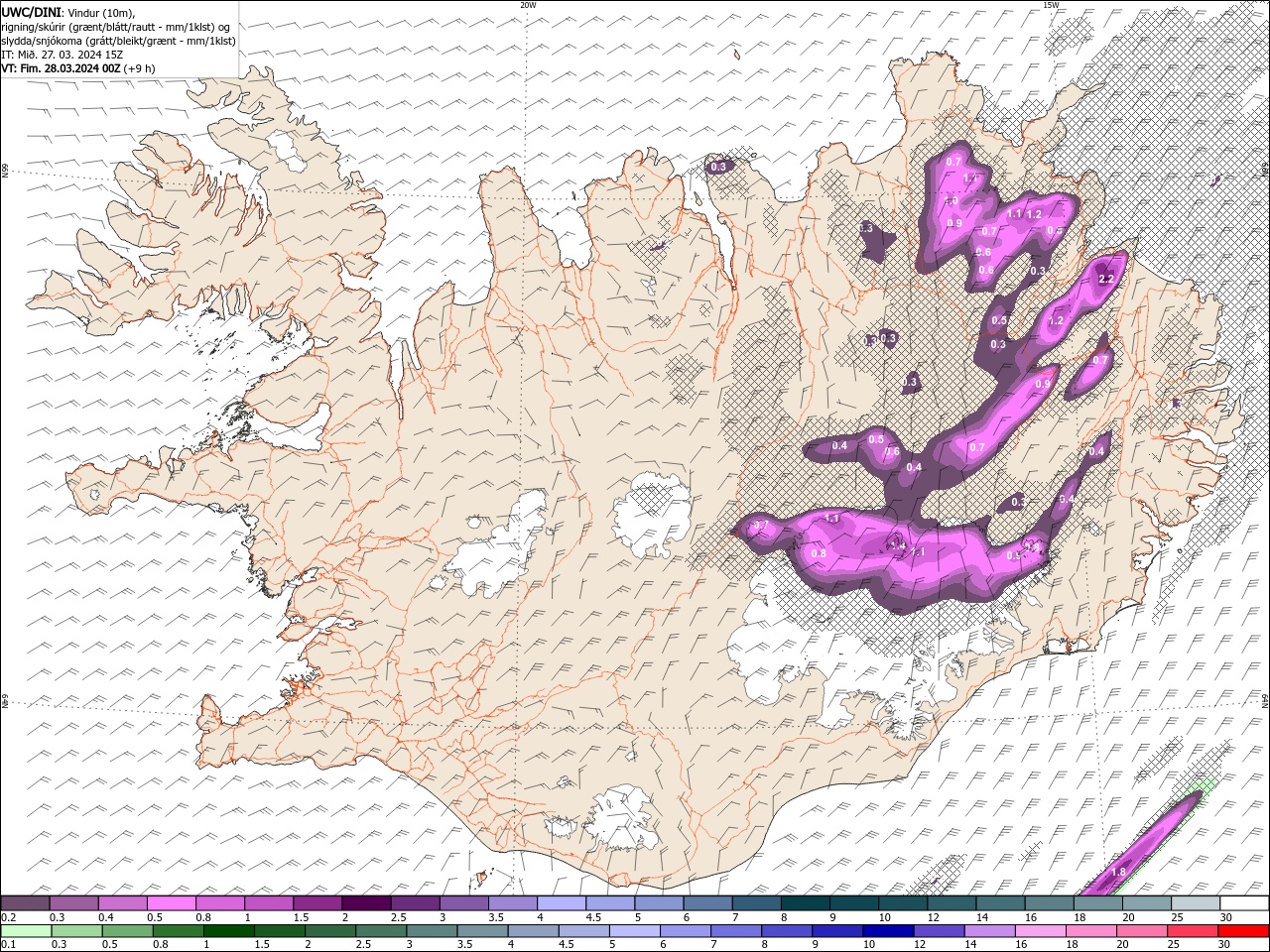This screenshot has width=1270, height=952.
Task: Pick top legend gray swatch between 20 and 25
Action: (1147, 903)
